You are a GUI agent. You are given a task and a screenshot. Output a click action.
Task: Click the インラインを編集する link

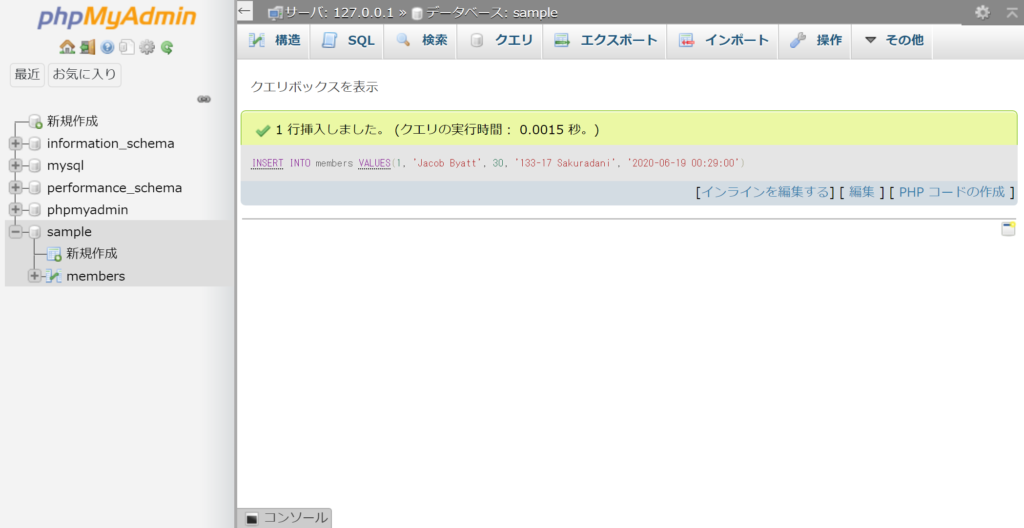point(765,192)
